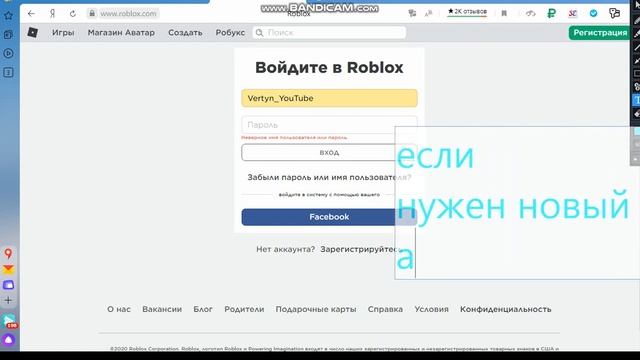This screenshot has height=360, width=640.
Task: Open the Подарочные карты footer link
Action: point(316,309)
